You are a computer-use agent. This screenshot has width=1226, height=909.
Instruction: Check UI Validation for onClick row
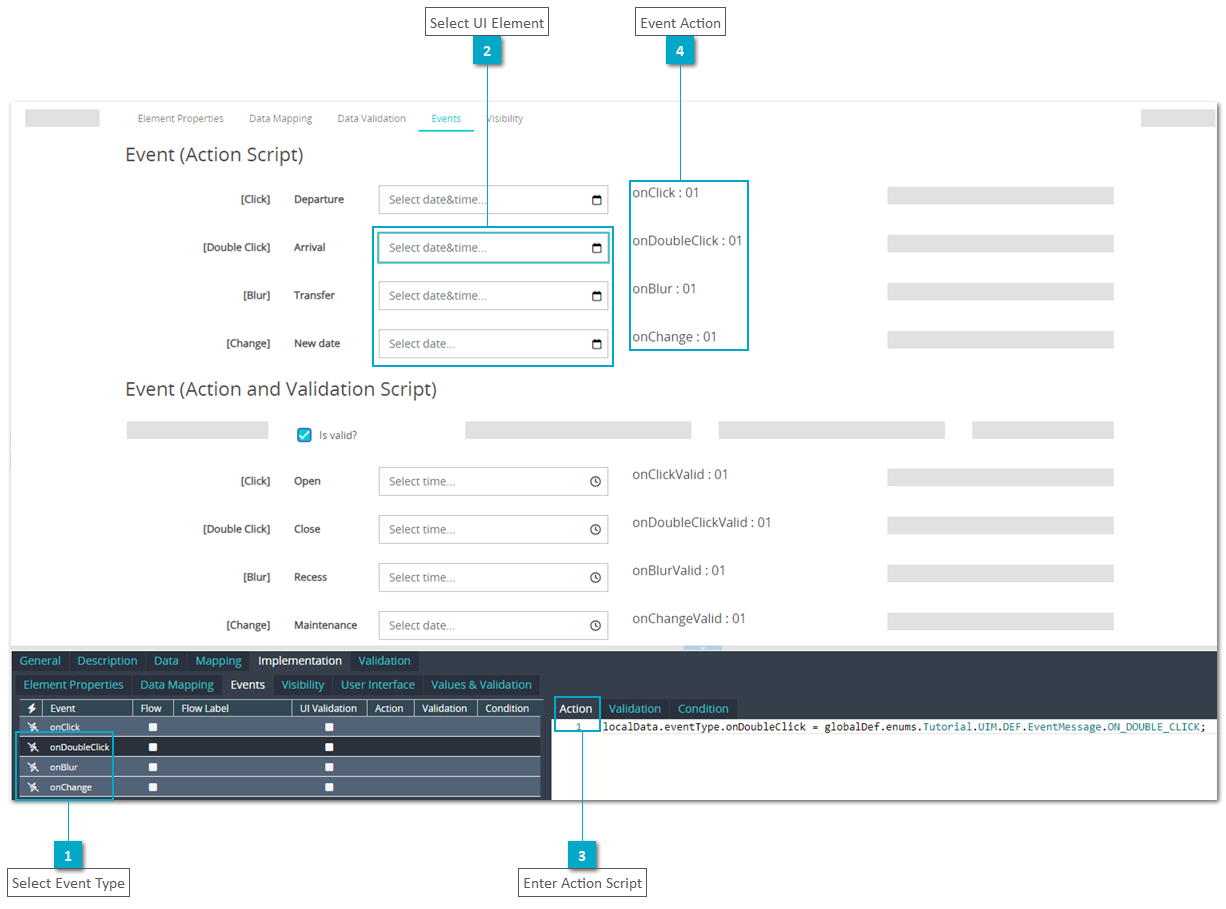pyautogui.click(x=329, y=727)
